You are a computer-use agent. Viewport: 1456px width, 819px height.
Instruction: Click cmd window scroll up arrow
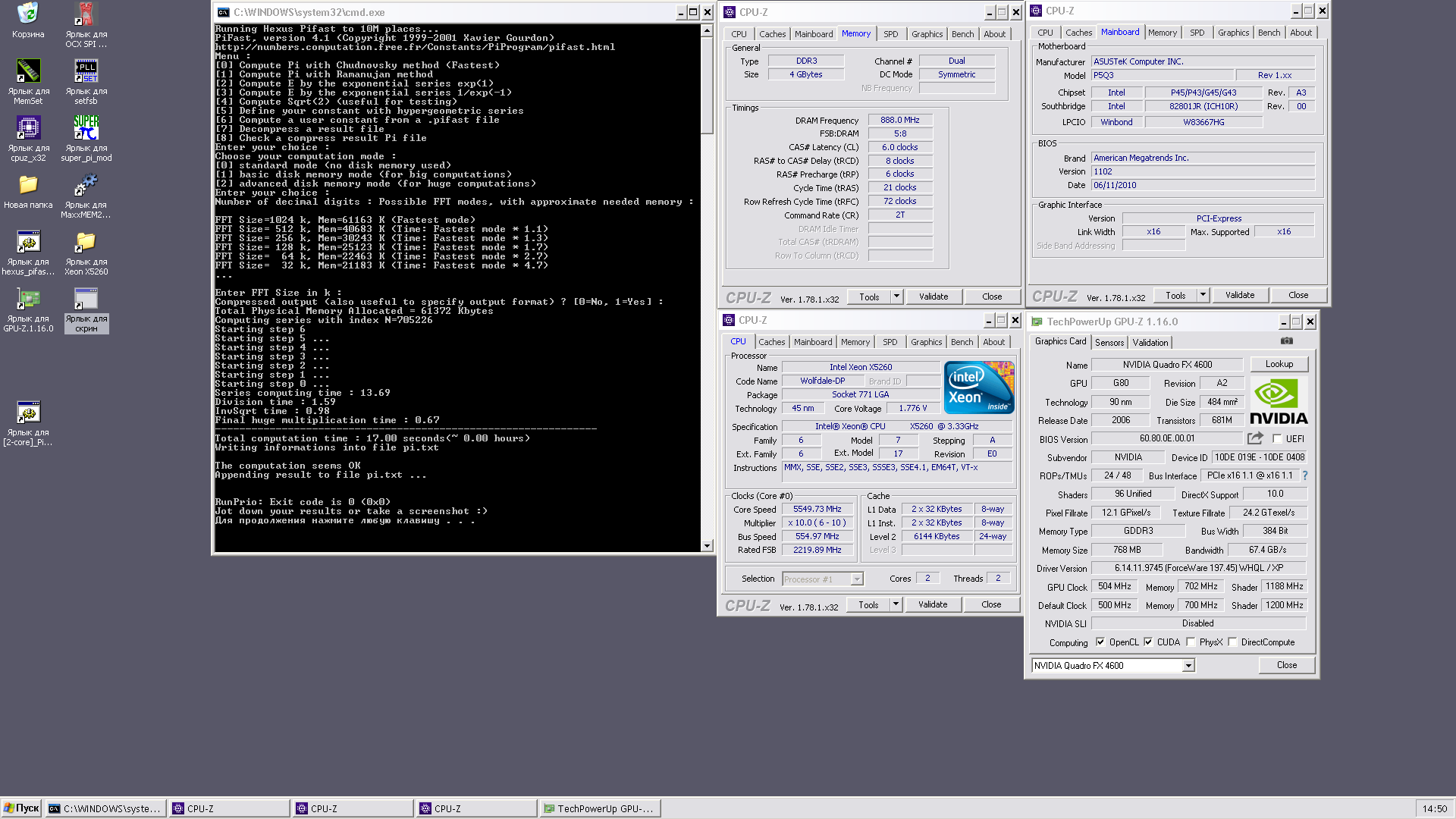pyautogui.click(x=707, y=31)
